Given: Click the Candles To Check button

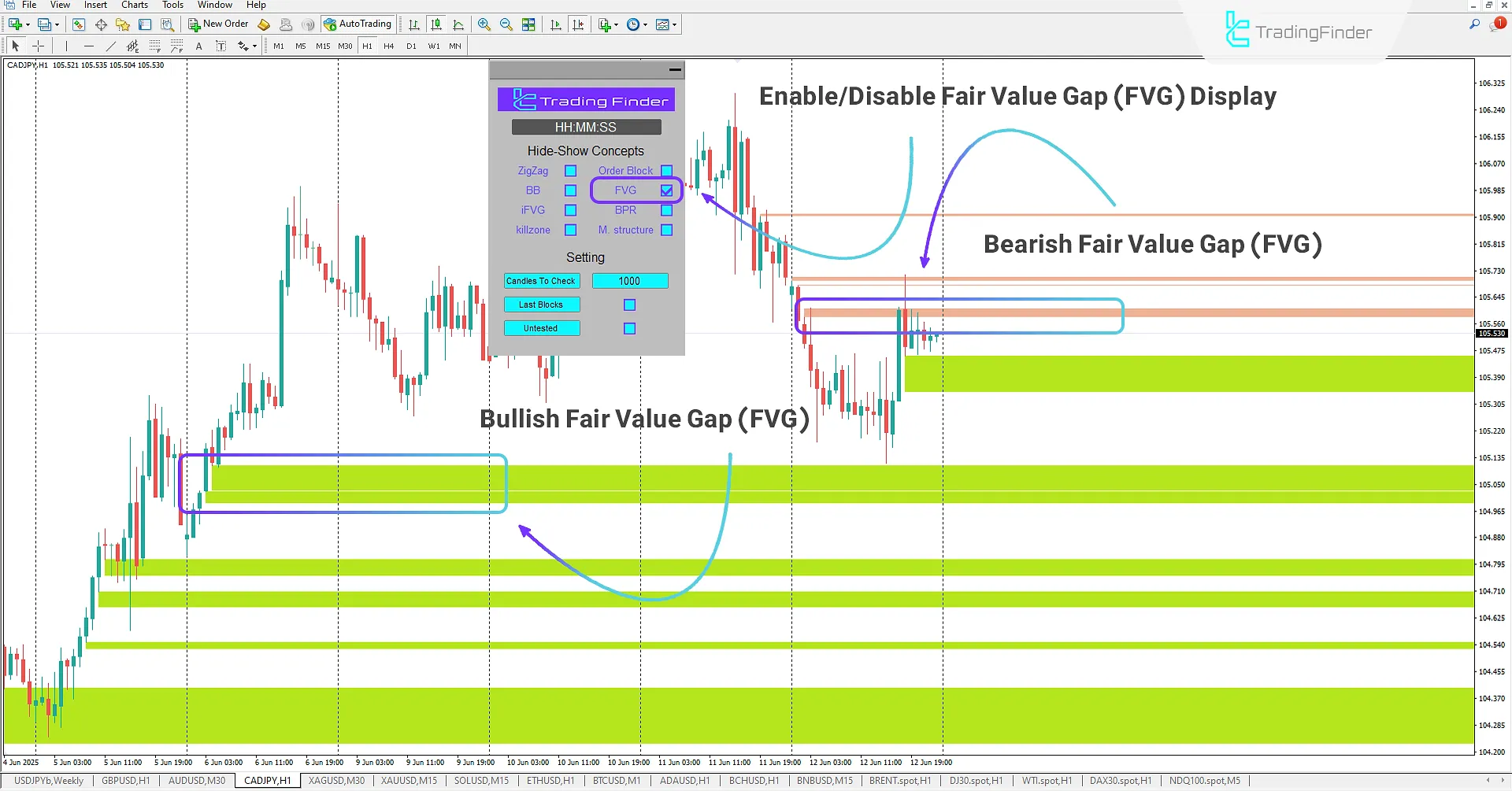Looking at the screenshot, I should [542, 281].
